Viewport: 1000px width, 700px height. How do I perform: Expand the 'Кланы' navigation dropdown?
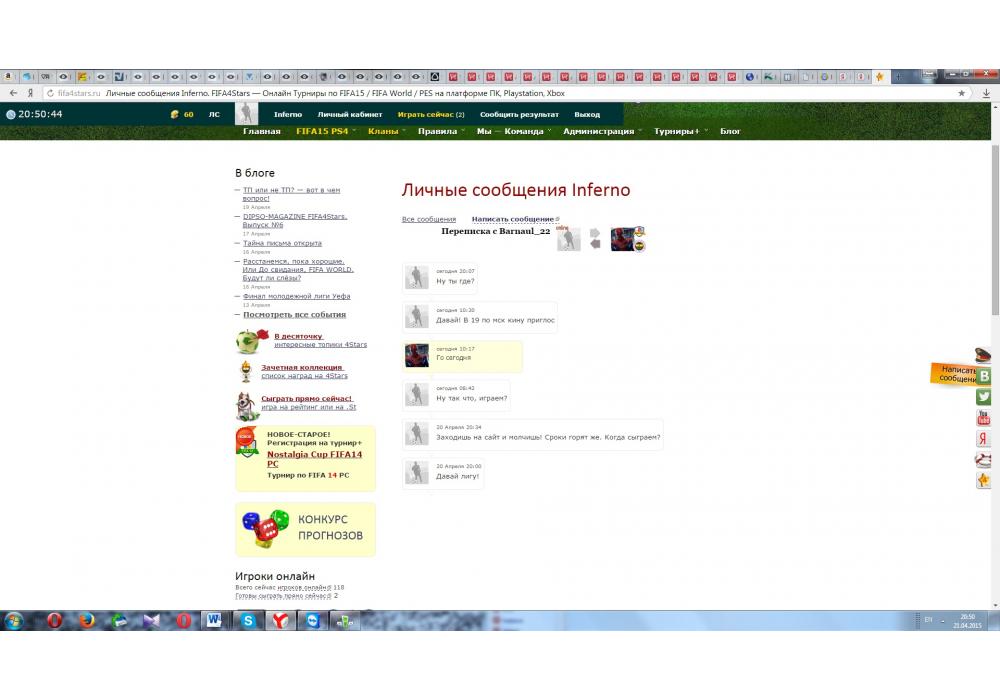[387, 131]
